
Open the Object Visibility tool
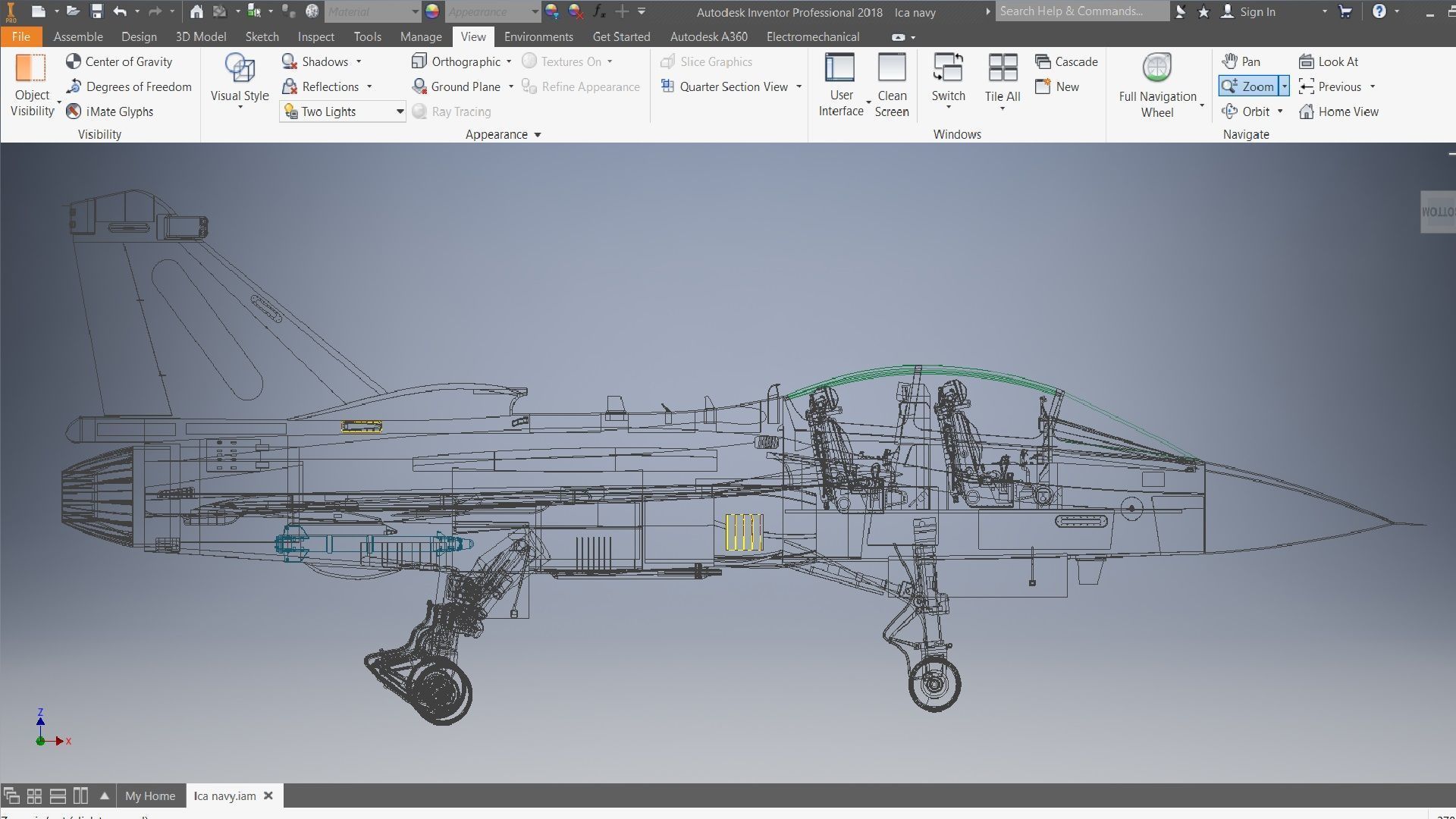coord(32,85)
